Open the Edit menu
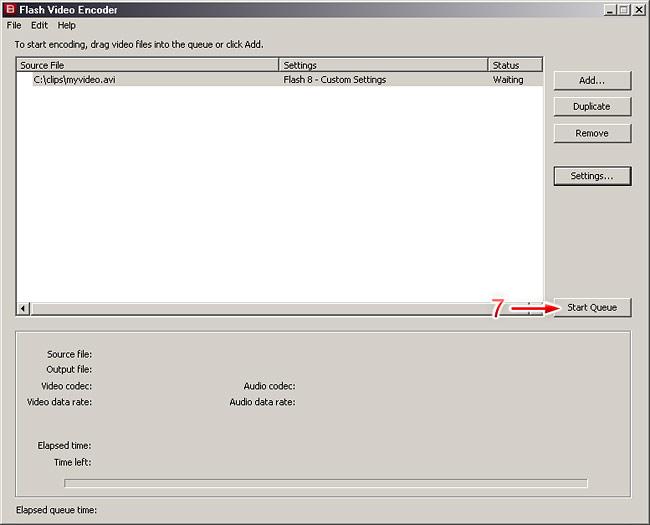 pyautogui.click(x=39, y=25)
